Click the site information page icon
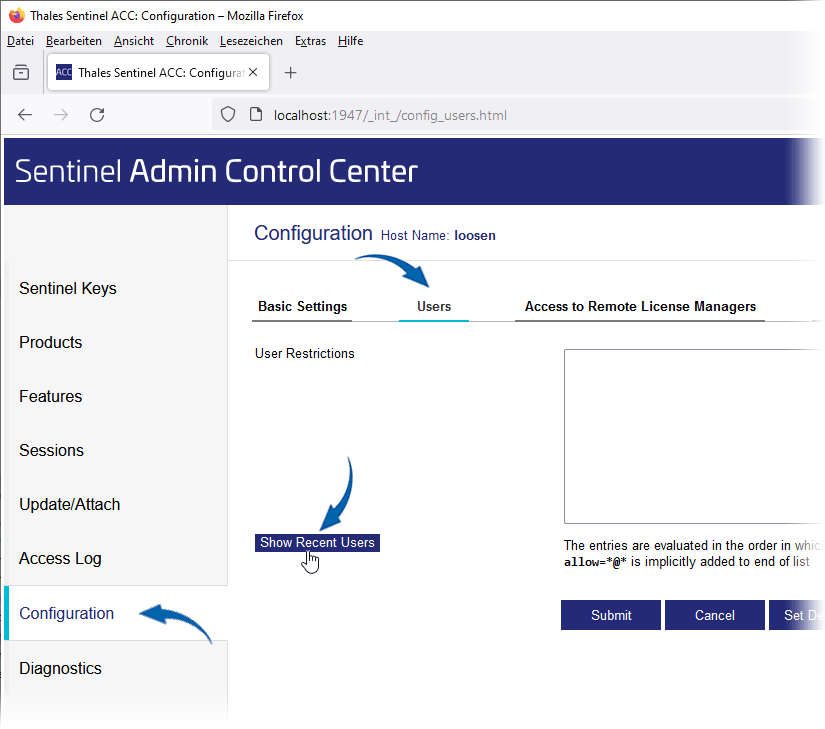Image resolution: width=825 pixels, height=729 pixels. click(x=256, y=114)
